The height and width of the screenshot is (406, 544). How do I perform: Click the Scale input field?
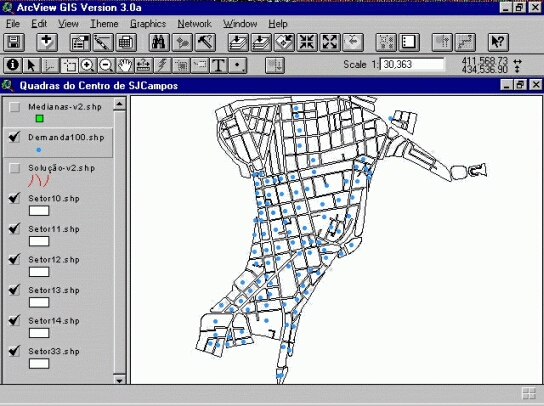tap(412, 65)
